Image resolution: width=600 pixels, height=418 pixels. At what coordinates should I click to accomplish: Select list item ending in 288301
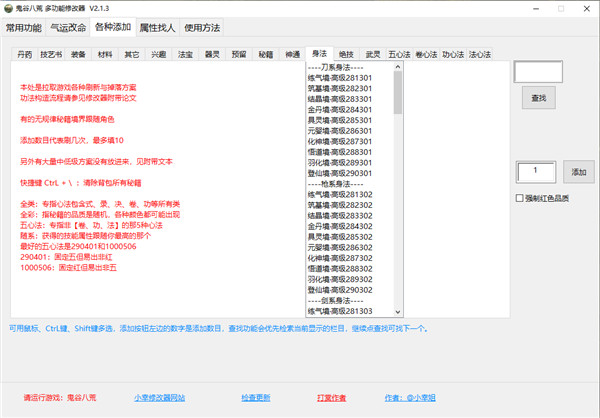click(350, 152)
